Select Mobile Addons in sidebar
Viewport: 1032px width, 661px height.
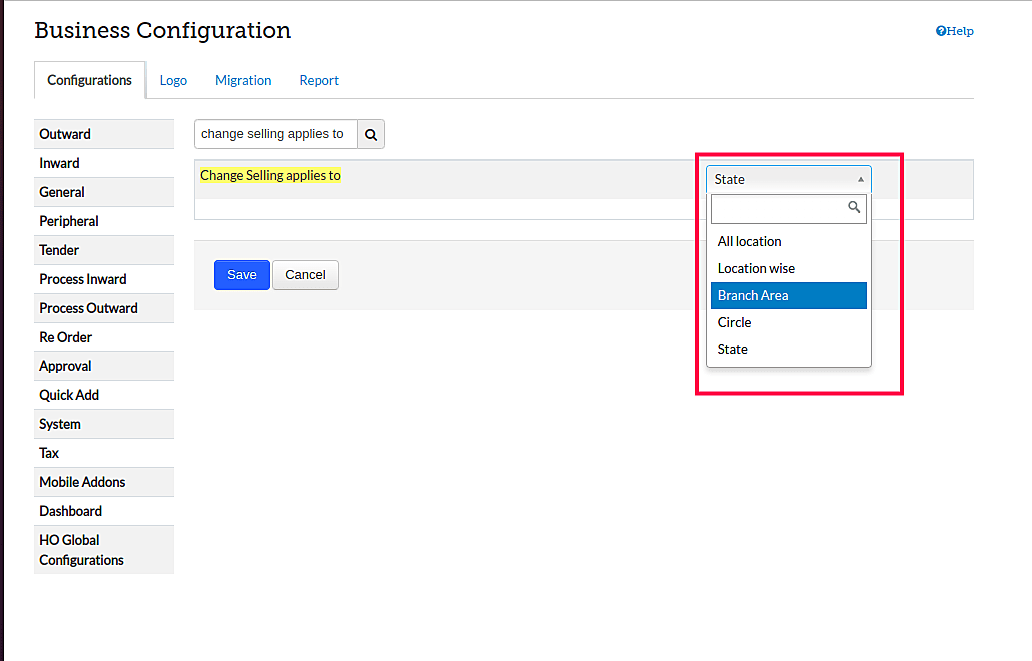click(82, 482)
